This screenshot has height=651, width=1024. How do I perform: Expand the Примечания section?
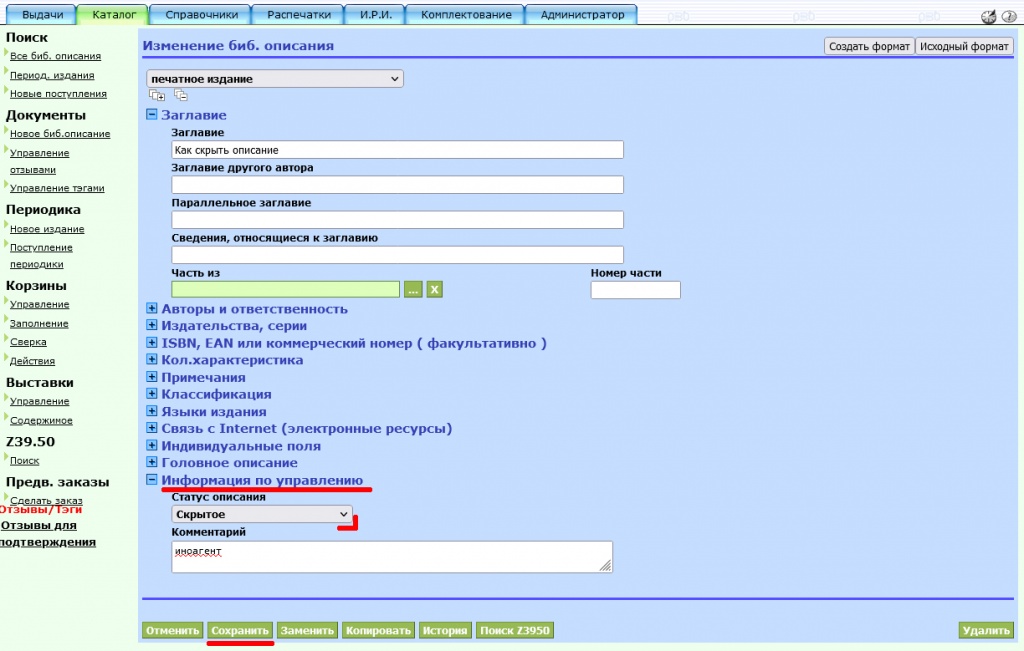152,378
